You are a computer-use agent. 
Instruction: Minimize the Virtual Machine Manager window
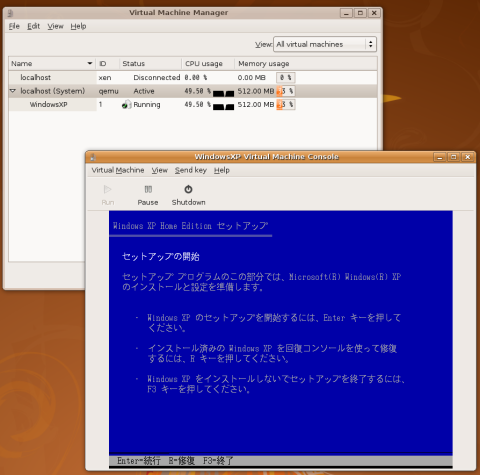click(x=346, y=13)
